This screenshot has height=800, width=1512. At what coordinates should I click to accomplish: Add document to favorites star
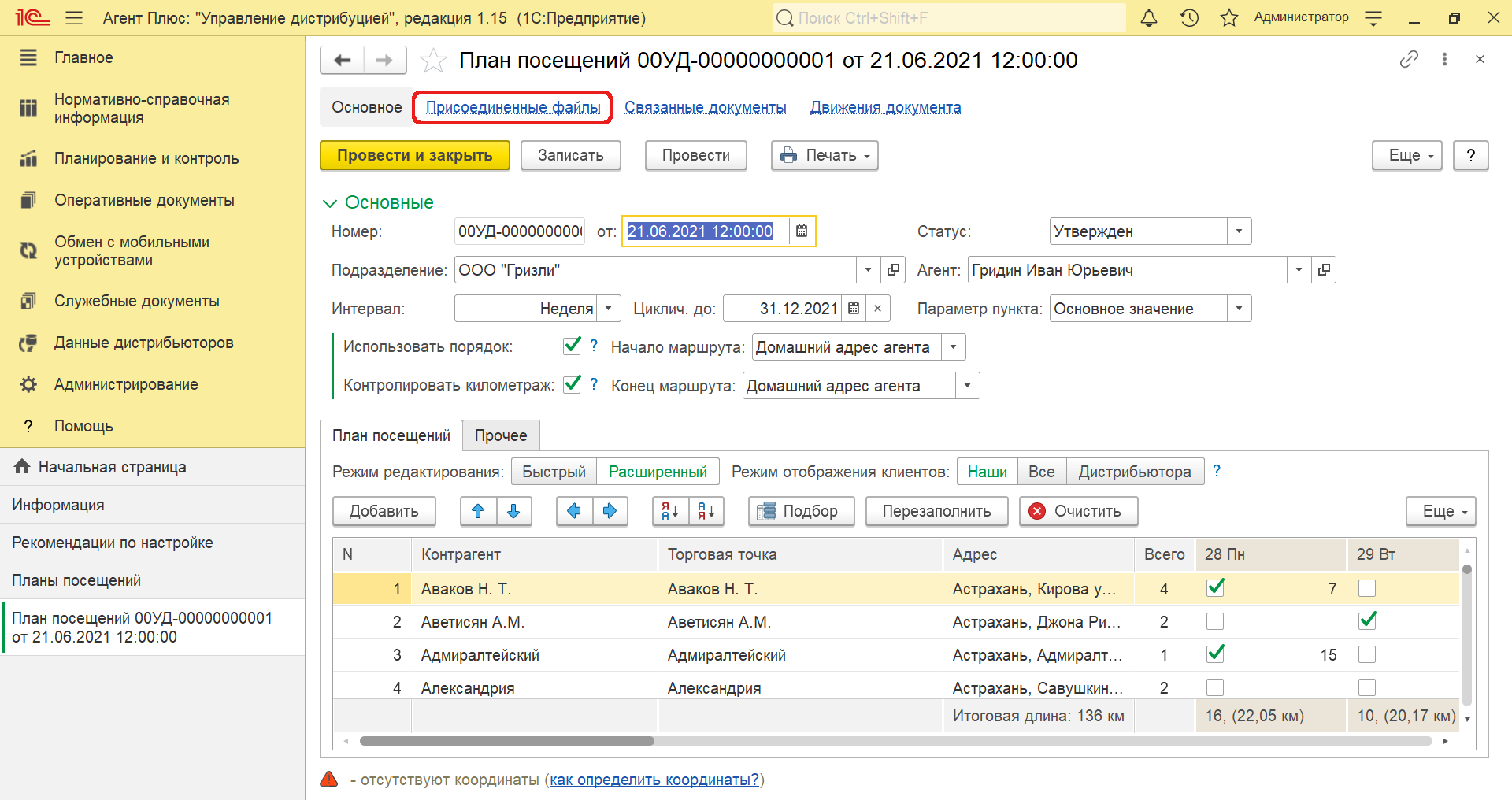(433, 61)
